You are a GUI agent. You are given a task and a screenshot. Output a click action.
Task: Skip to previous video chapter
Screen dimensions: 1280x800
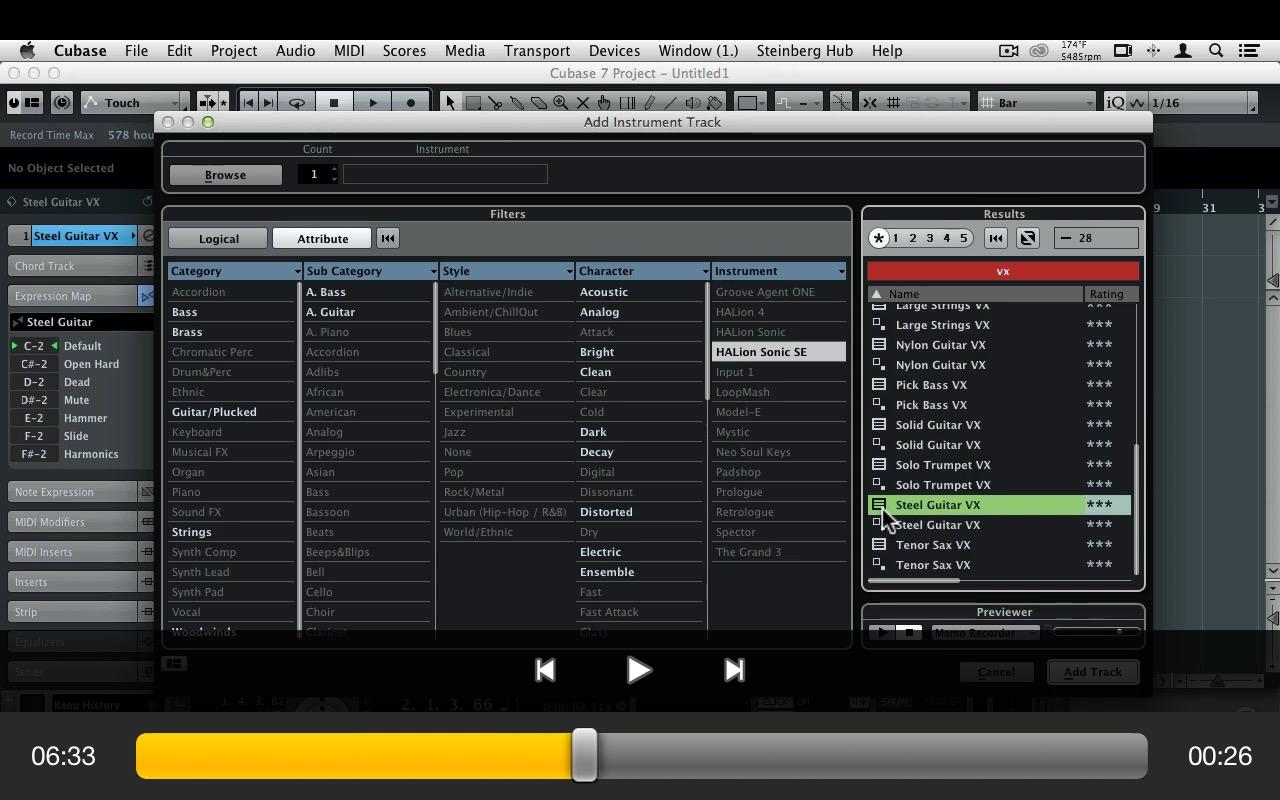[545, 670]
